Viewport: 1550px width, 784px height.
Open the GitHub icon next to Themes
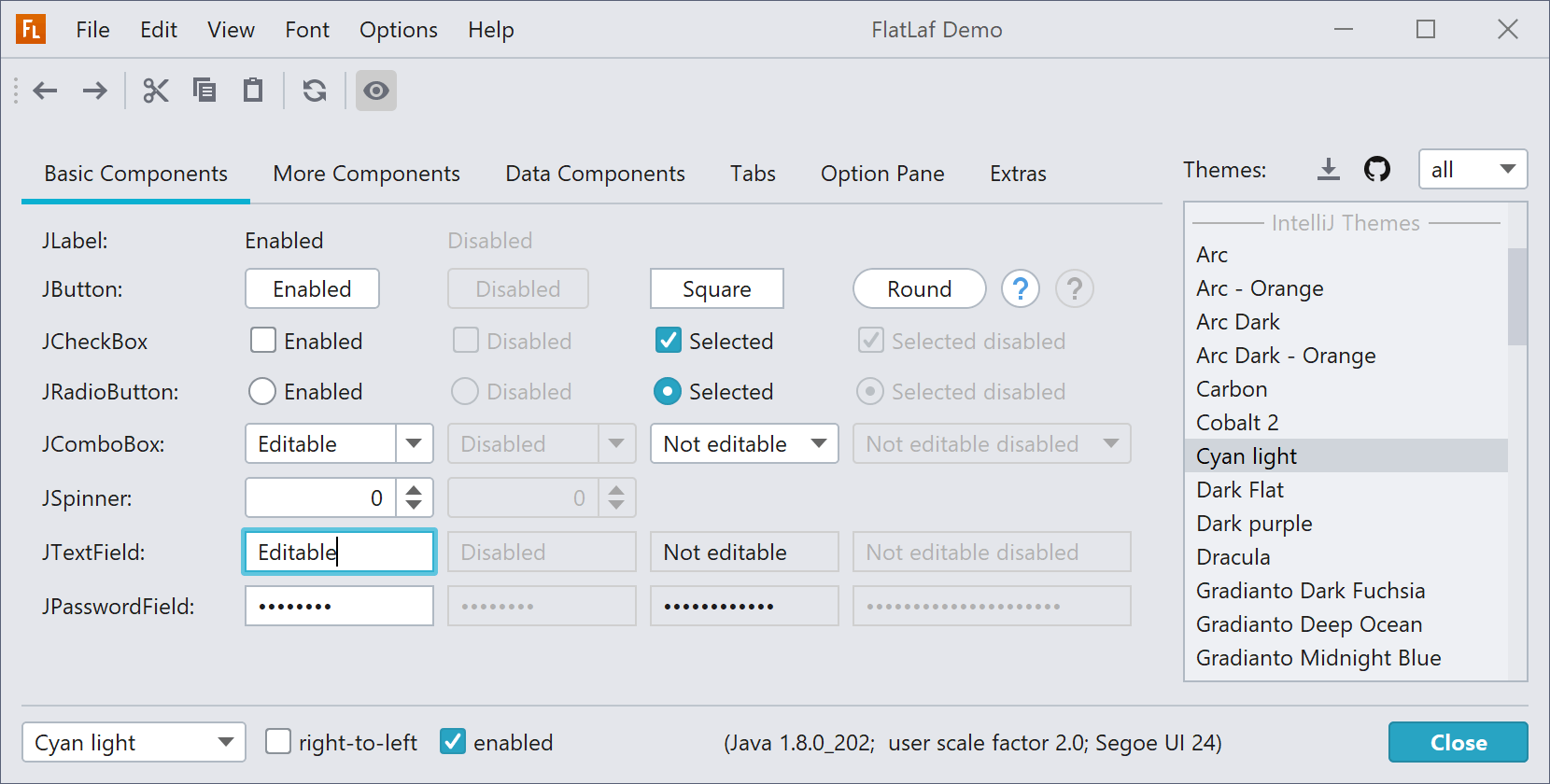point(1377,169)
